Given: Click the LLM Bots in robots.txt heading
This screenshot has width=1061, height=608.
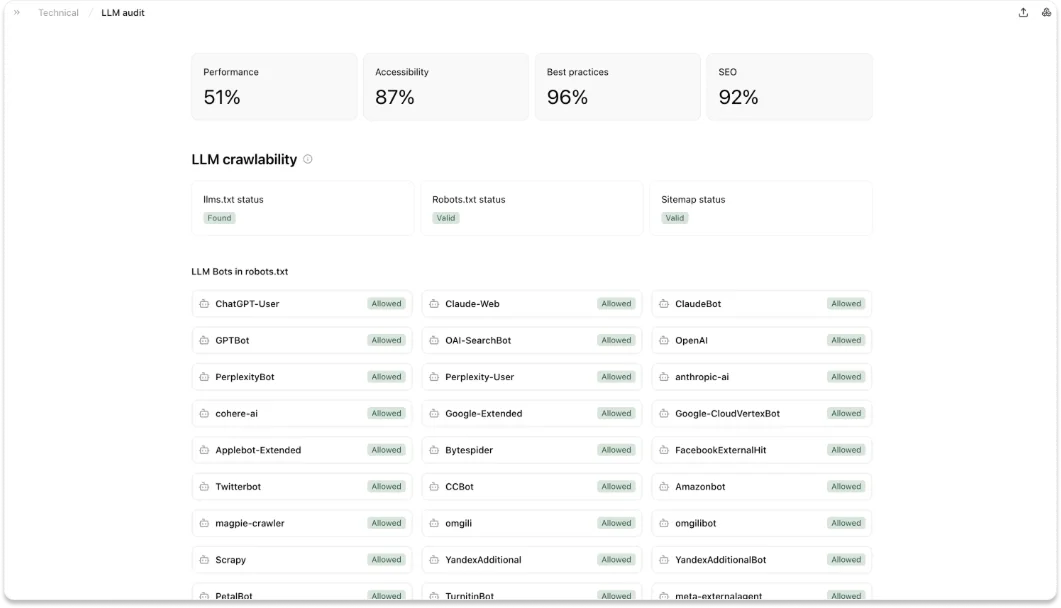Looking at the screenshot, I should pyautogui.click(x=240, y=271).
